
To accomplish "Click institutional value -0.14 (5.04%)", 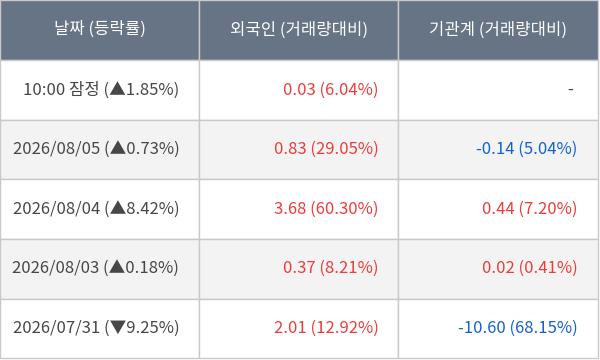I will 527,148.
